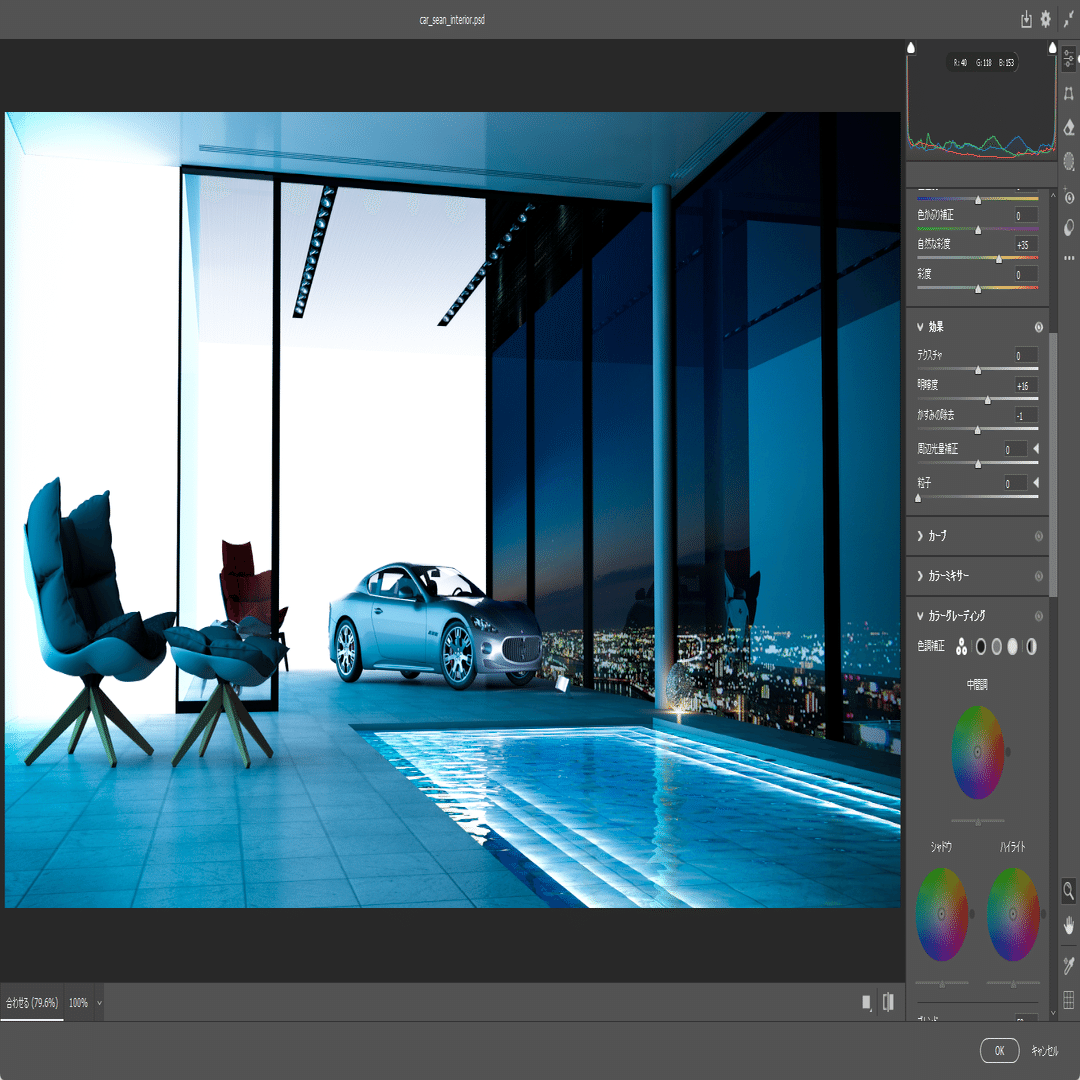
Task: Select the Spot removal healing tool
Action: click(1068, 127)
